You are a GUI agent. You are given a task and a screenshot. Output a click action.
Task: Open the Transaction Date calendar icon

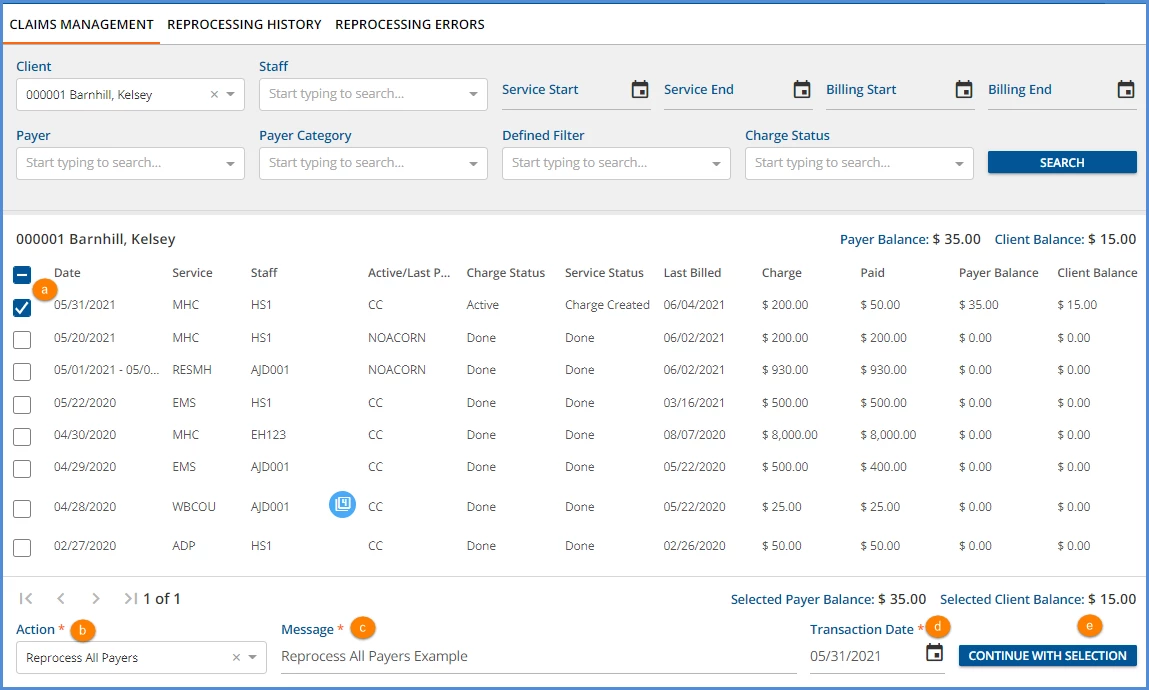[934, 653]
